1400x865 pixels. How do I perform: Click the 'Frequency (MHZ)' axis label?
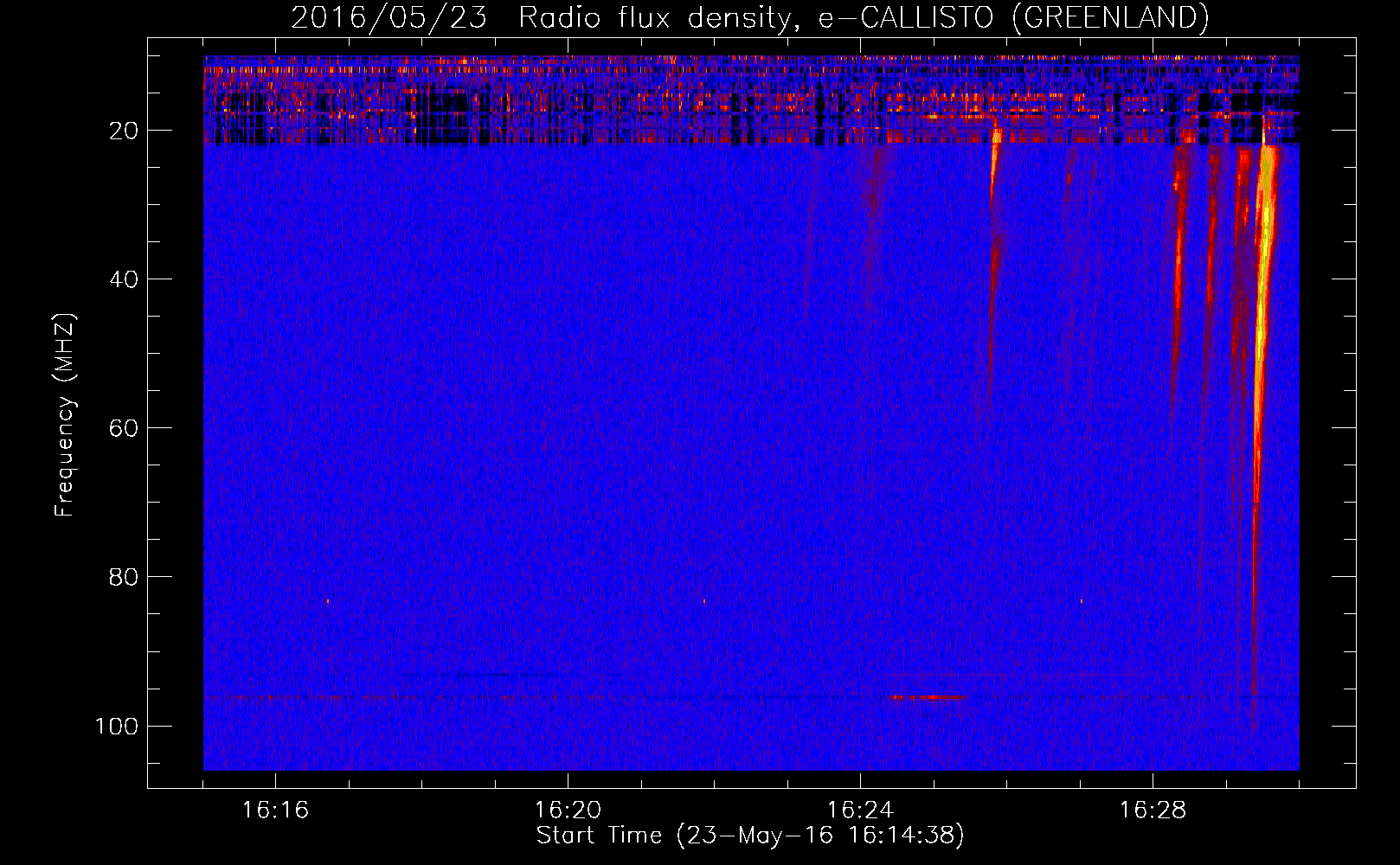point(65,415)
